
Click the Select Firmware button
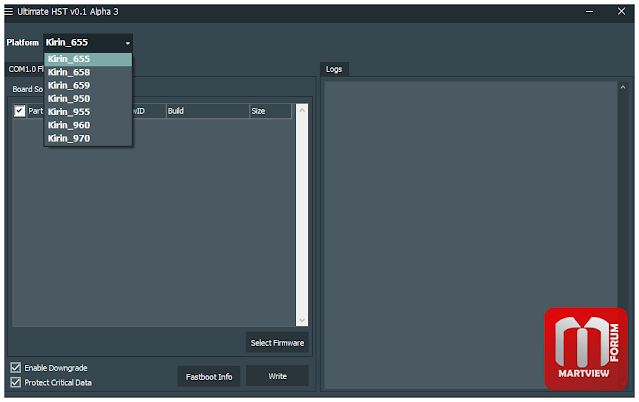point(277,343)
